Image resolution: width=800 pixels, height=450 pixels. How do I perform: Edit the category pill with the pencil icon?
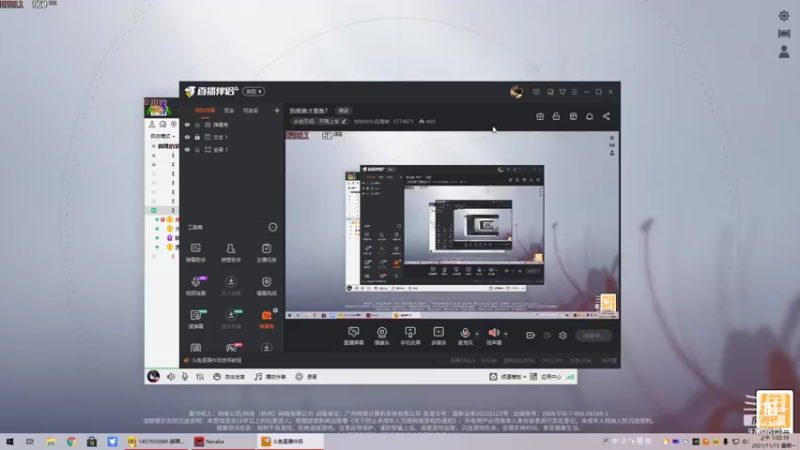[x=319, y=121]
